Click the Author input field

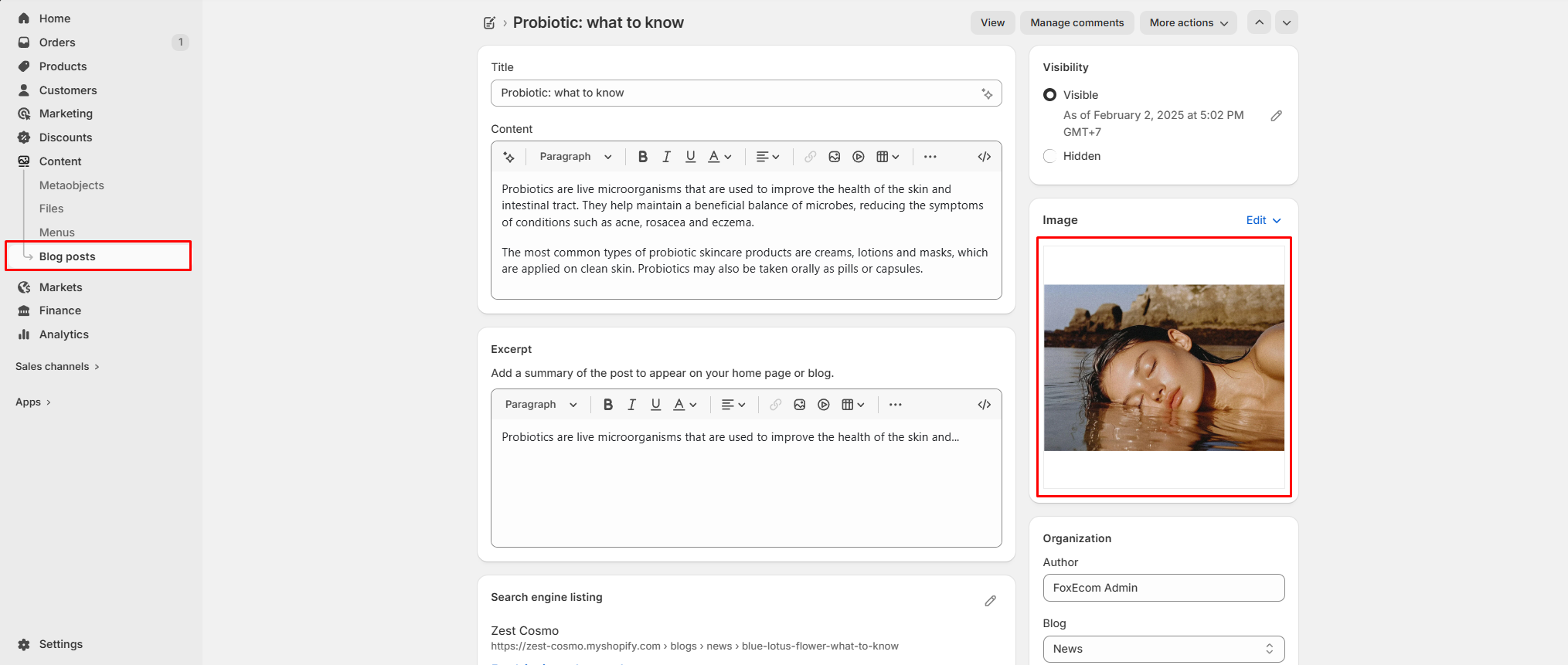[x=1163, y=588]
